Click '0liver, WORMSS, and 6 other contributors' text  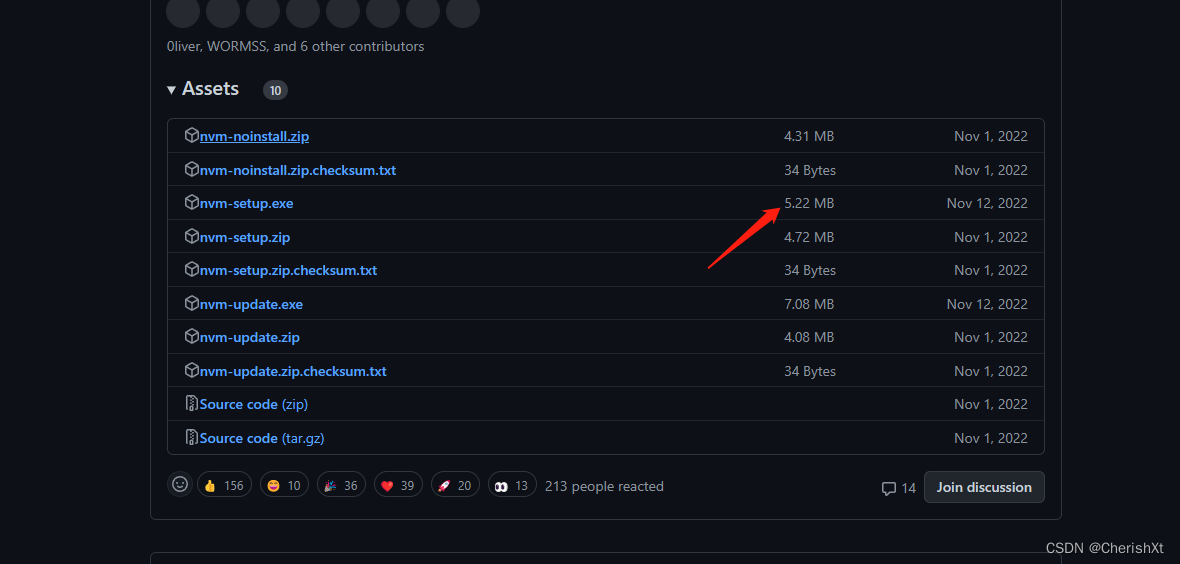(296, 47)
